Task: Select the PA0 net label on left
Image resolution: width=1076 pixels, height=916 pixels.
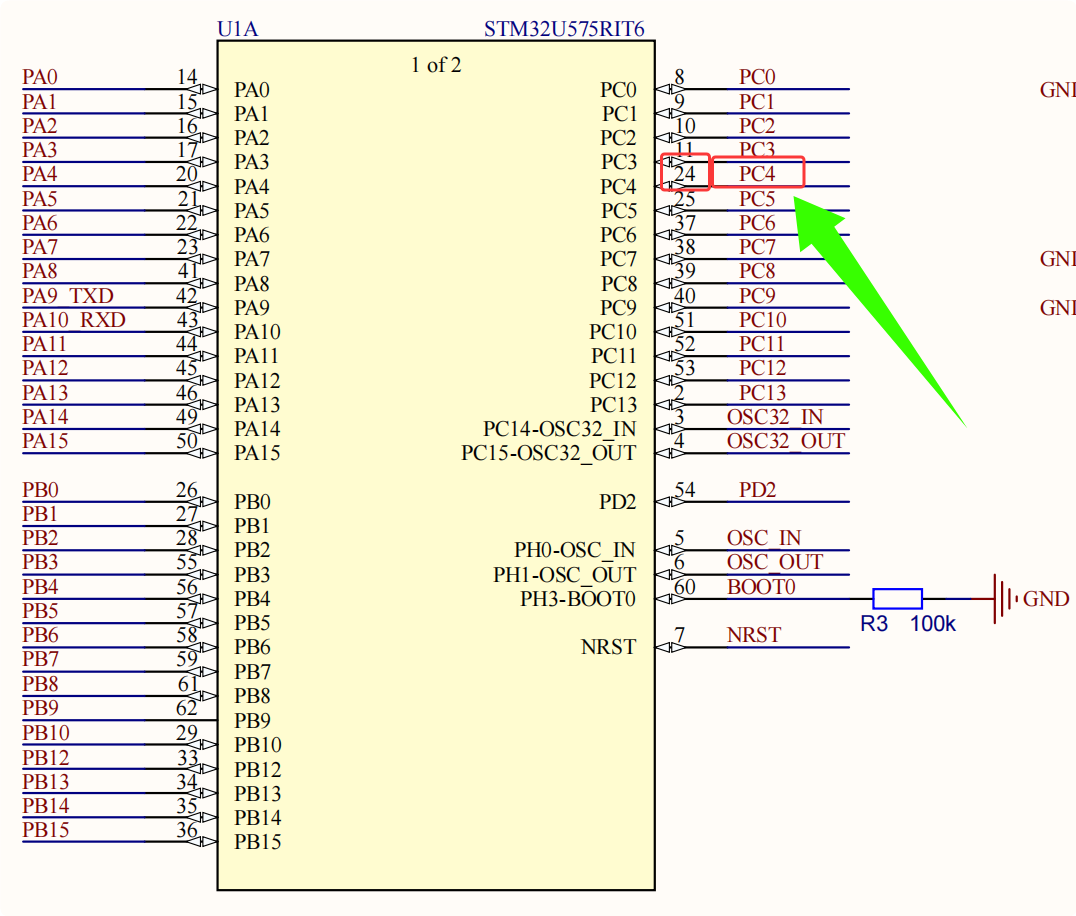Action: 40,77
